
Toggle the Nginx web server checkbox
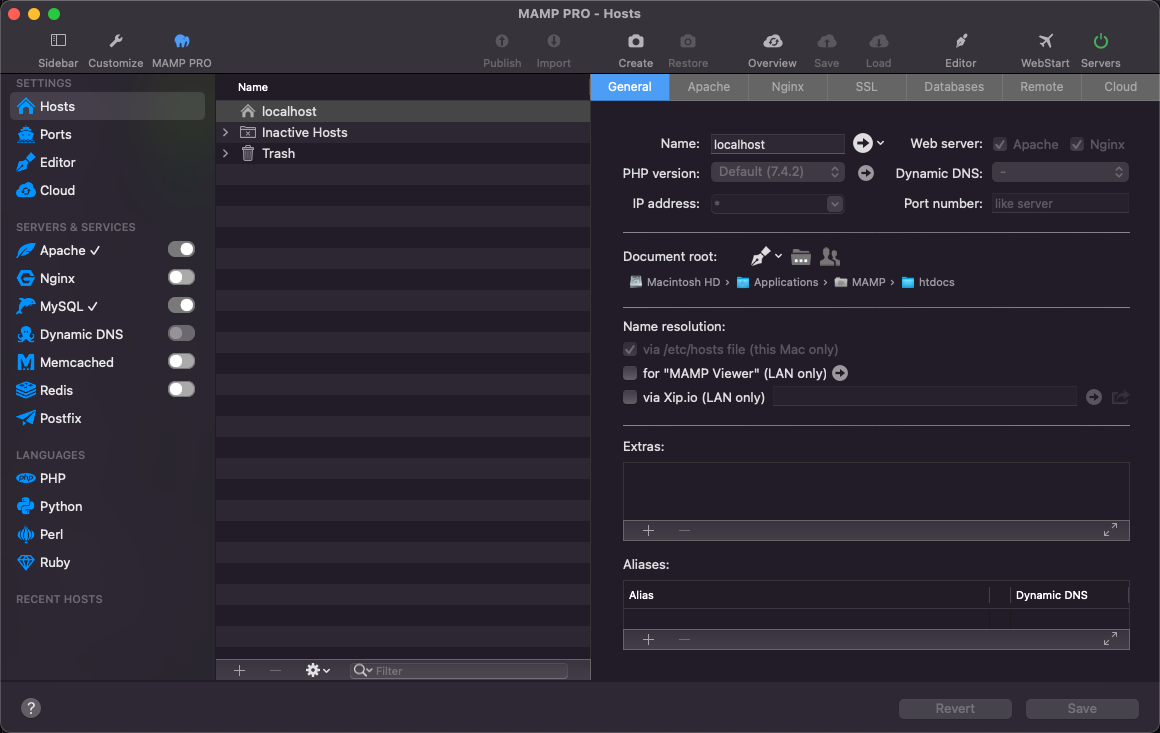click(x=1077, y=145)
